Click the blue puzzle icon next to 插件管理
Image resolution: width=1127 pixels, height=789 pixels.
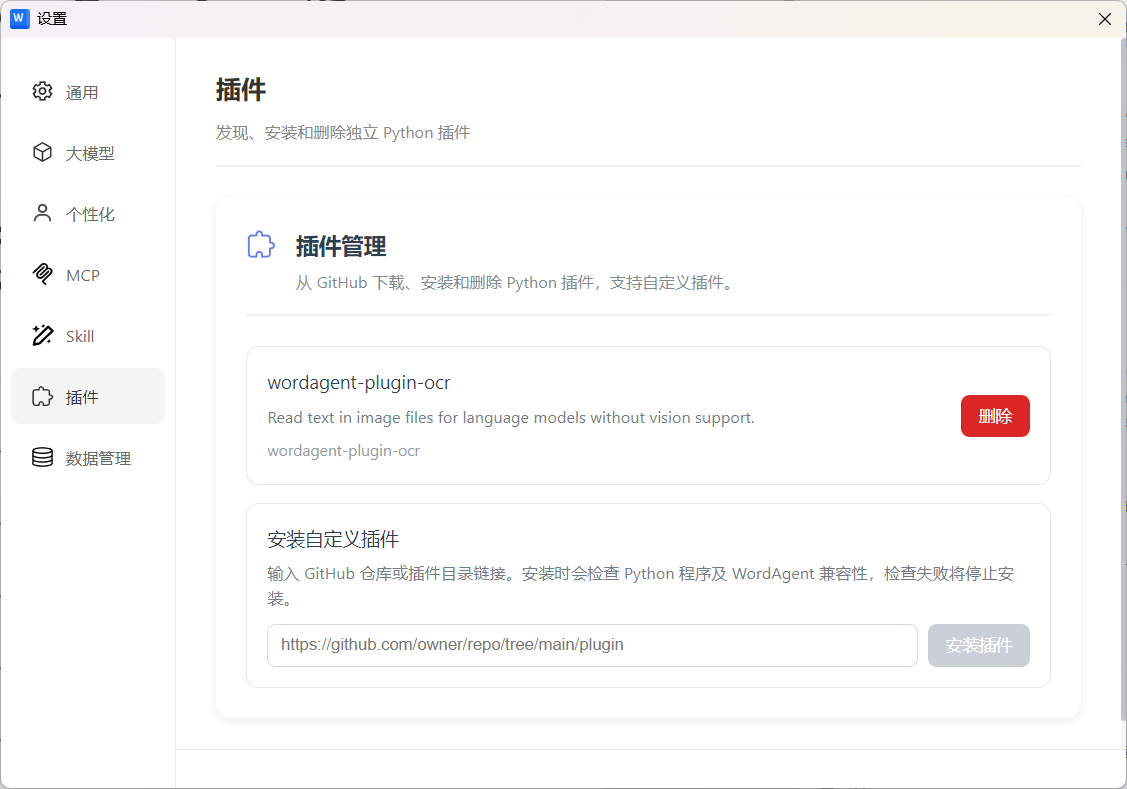point(261,245)
